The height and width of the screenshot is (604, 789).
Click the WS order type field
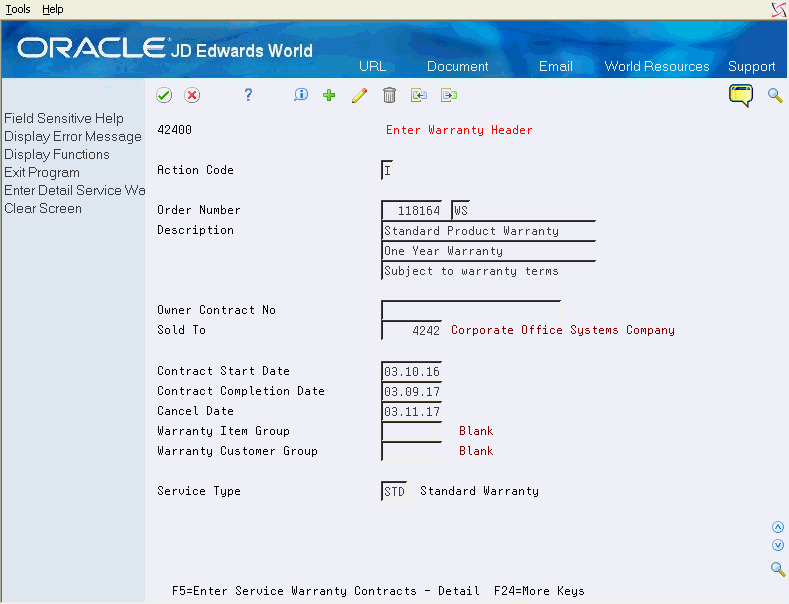pos(460,210)
